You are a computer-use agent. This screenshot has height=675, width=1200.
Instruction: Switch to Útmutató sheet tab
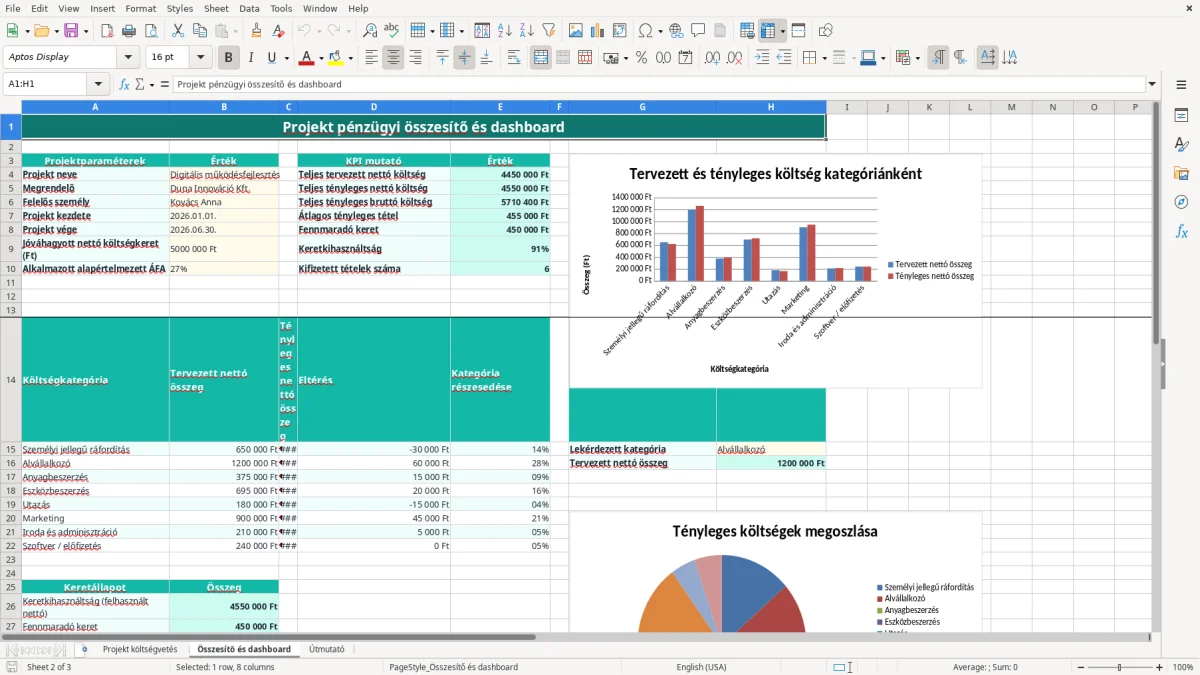[x=327, y=649]
